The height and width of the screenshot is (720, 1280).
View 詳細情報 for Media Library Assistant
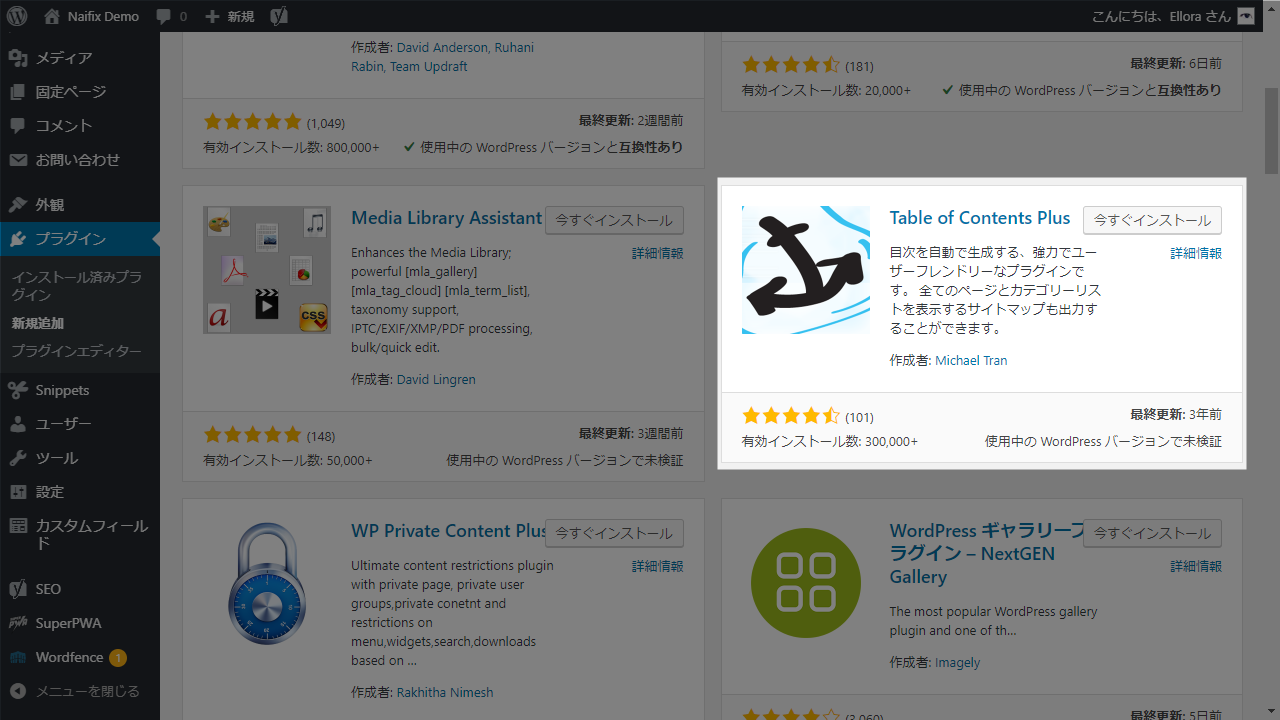pyautogui.click(x=658, y=254)
